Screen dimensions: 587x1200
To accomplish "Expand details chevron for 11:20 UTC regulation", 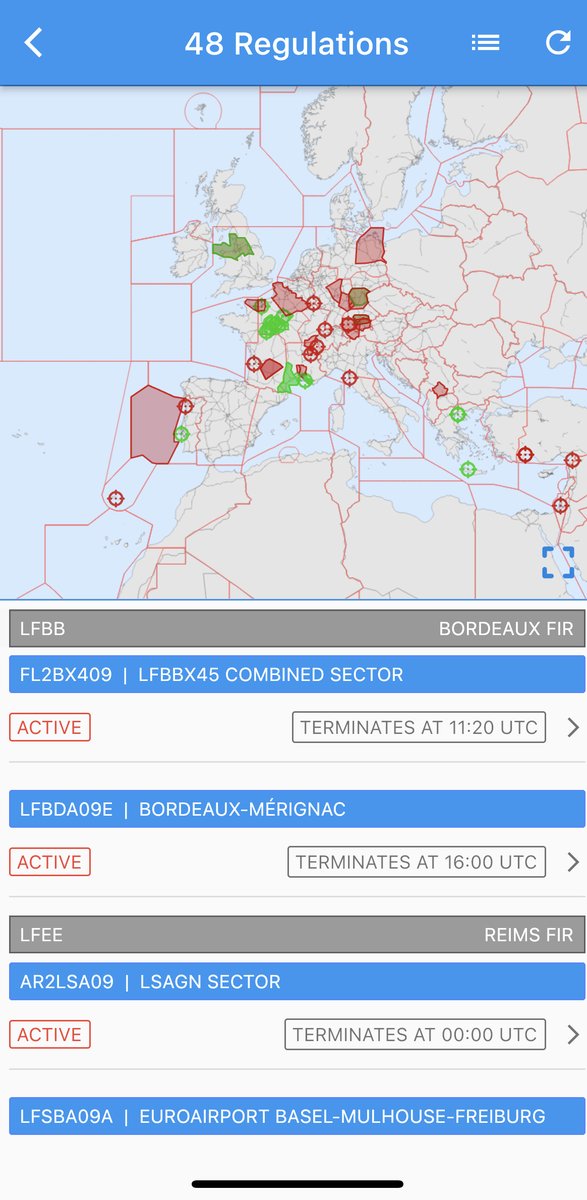I will tap(573, 727).
